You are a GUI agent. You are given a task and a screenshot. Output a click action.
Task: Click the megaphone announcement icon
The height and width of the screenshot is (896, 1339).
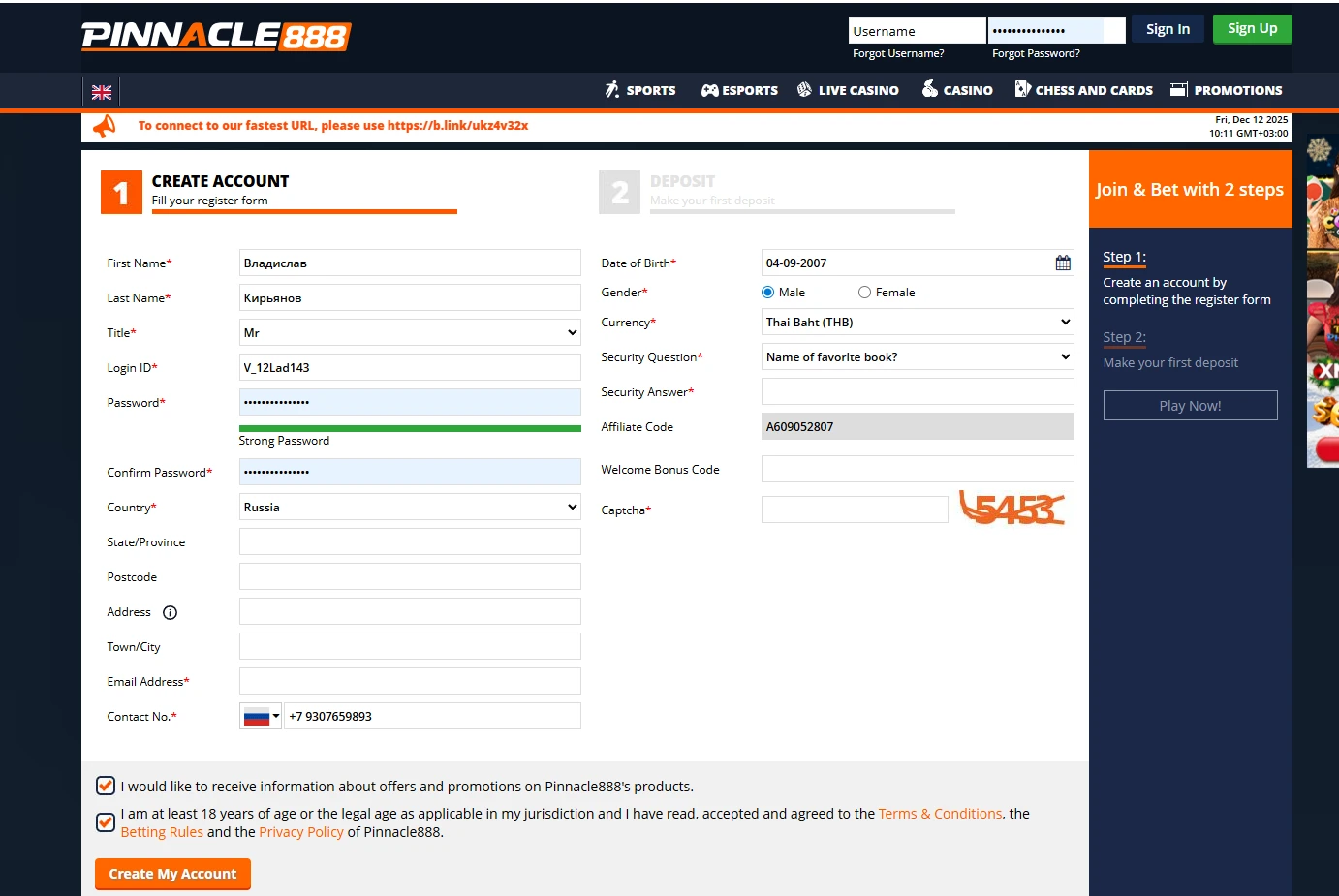(104, 126)
